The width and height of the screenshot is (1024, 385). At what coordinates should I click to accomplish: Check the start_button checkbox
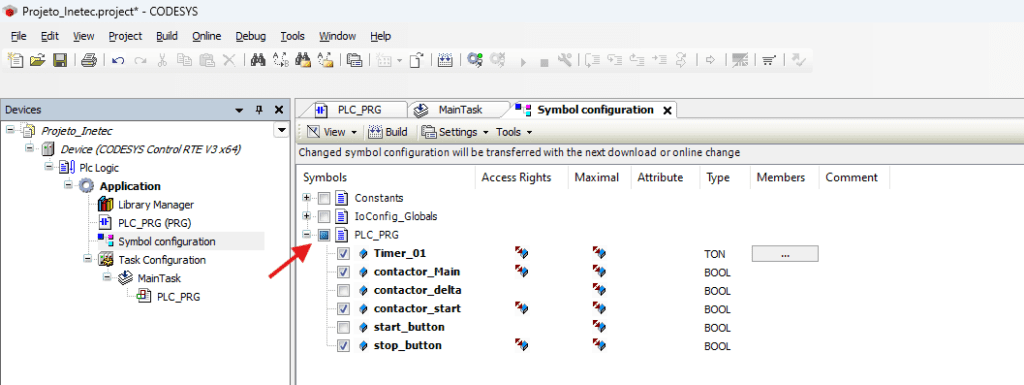click(x=344, y=327)
